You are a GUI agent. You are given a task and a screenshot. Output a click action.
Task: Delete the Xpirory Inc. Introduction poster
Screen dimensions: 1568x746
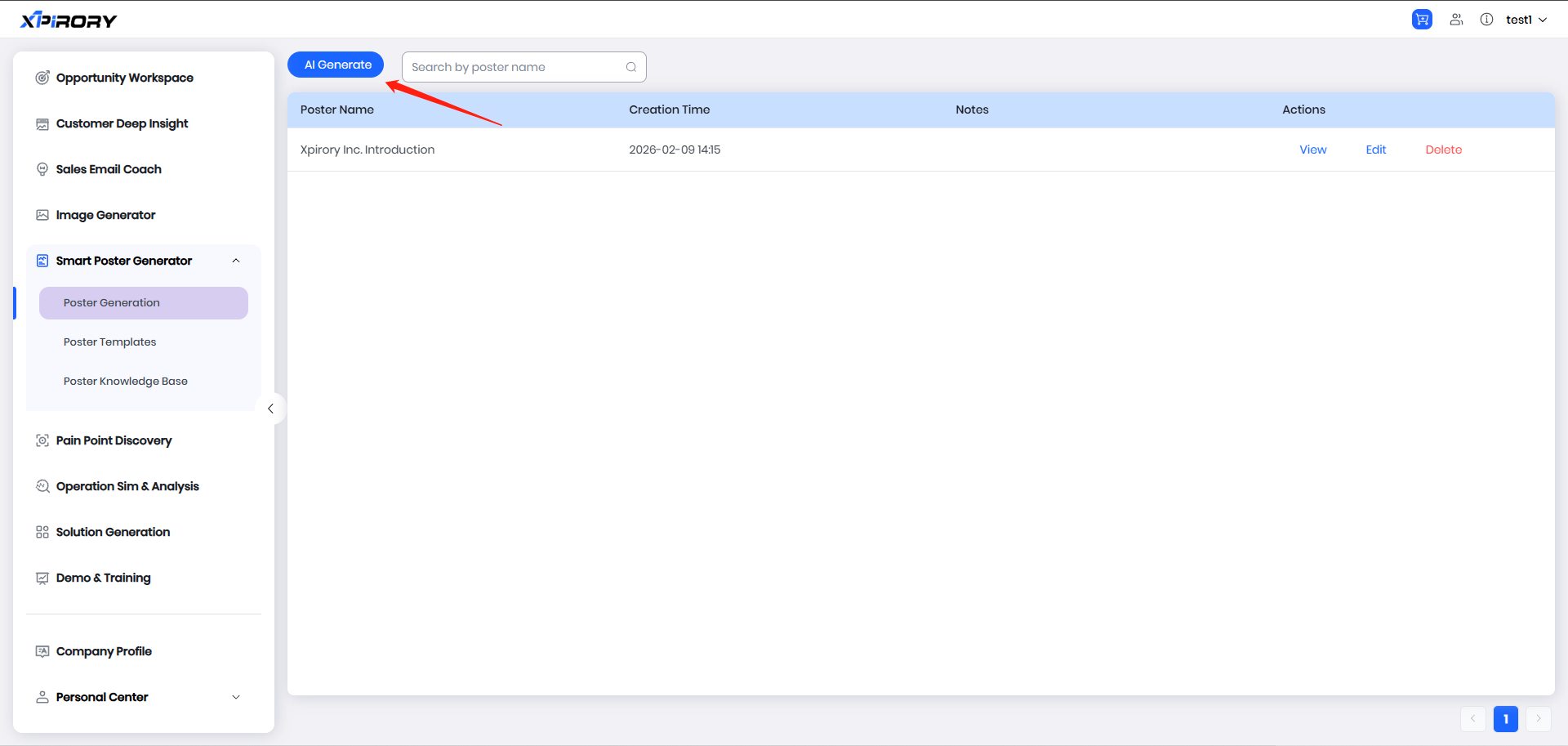[1443, 150]
